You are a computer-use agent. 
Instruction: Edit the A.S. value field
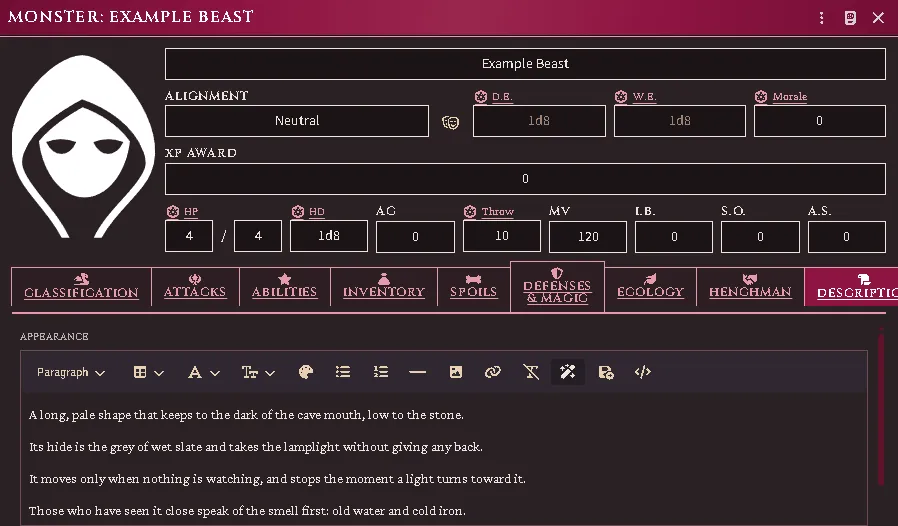pyautogui.click(x=846, y=237)
